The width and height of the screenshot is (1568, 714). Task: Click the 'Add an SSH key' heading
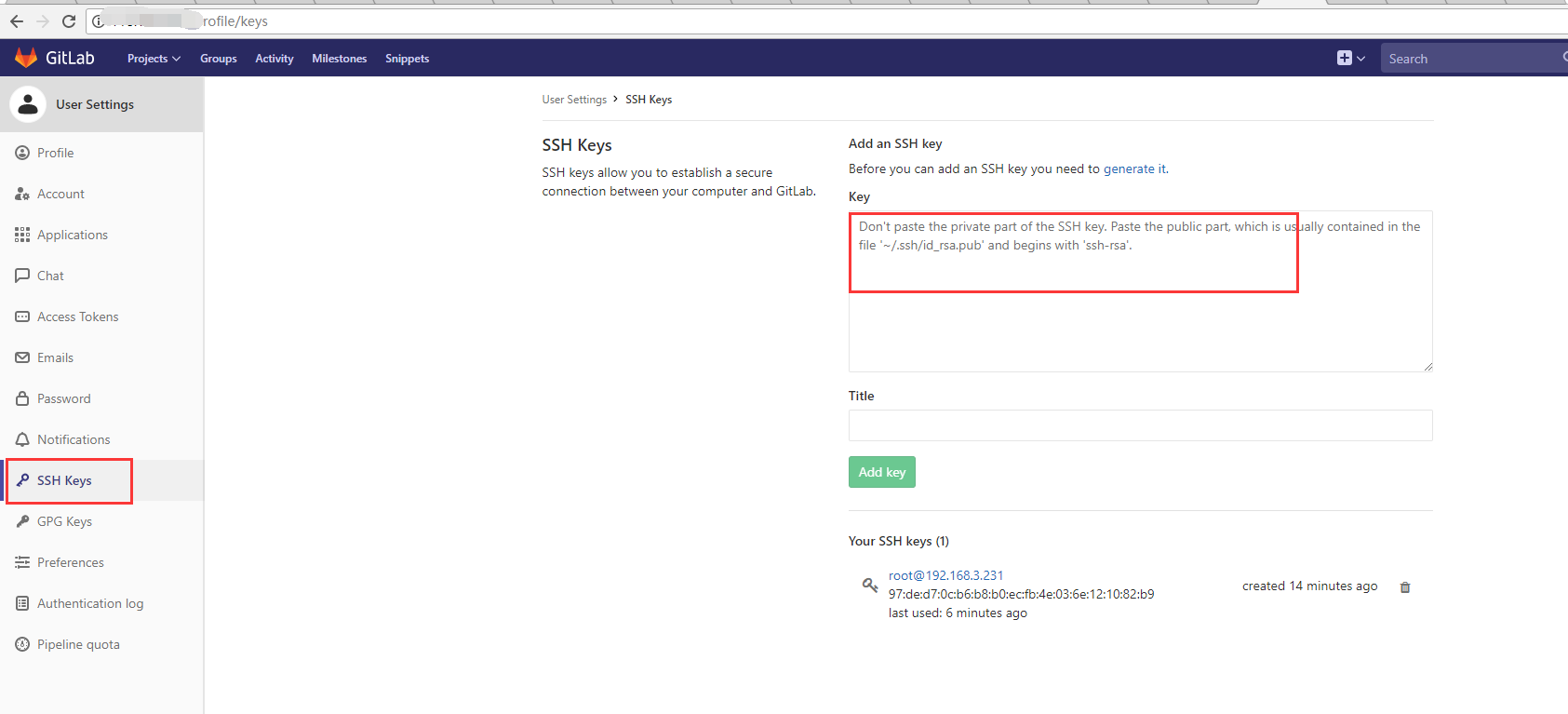pos(895,143)
